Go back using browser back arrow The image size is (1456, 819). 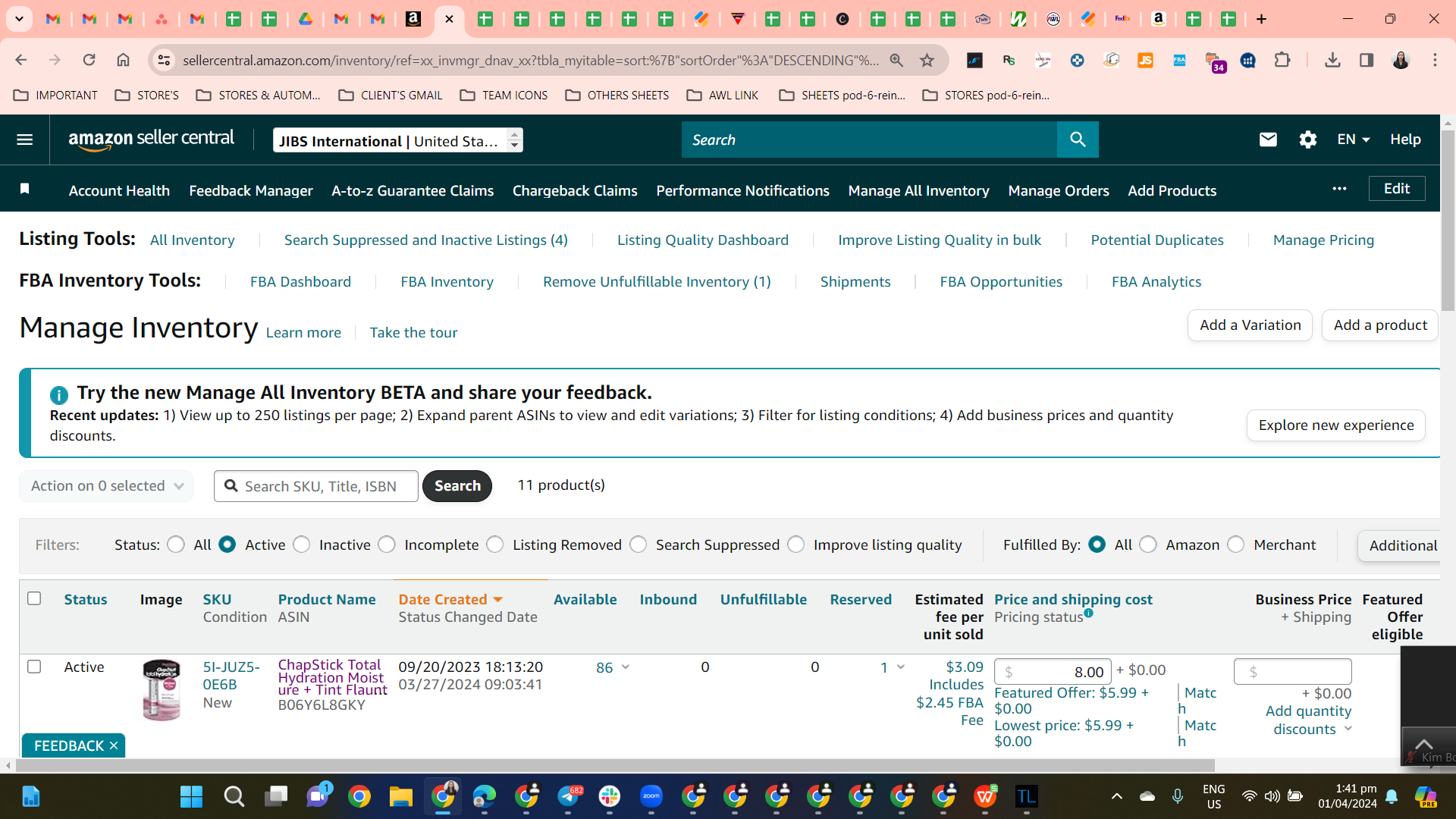pos(21,60)
